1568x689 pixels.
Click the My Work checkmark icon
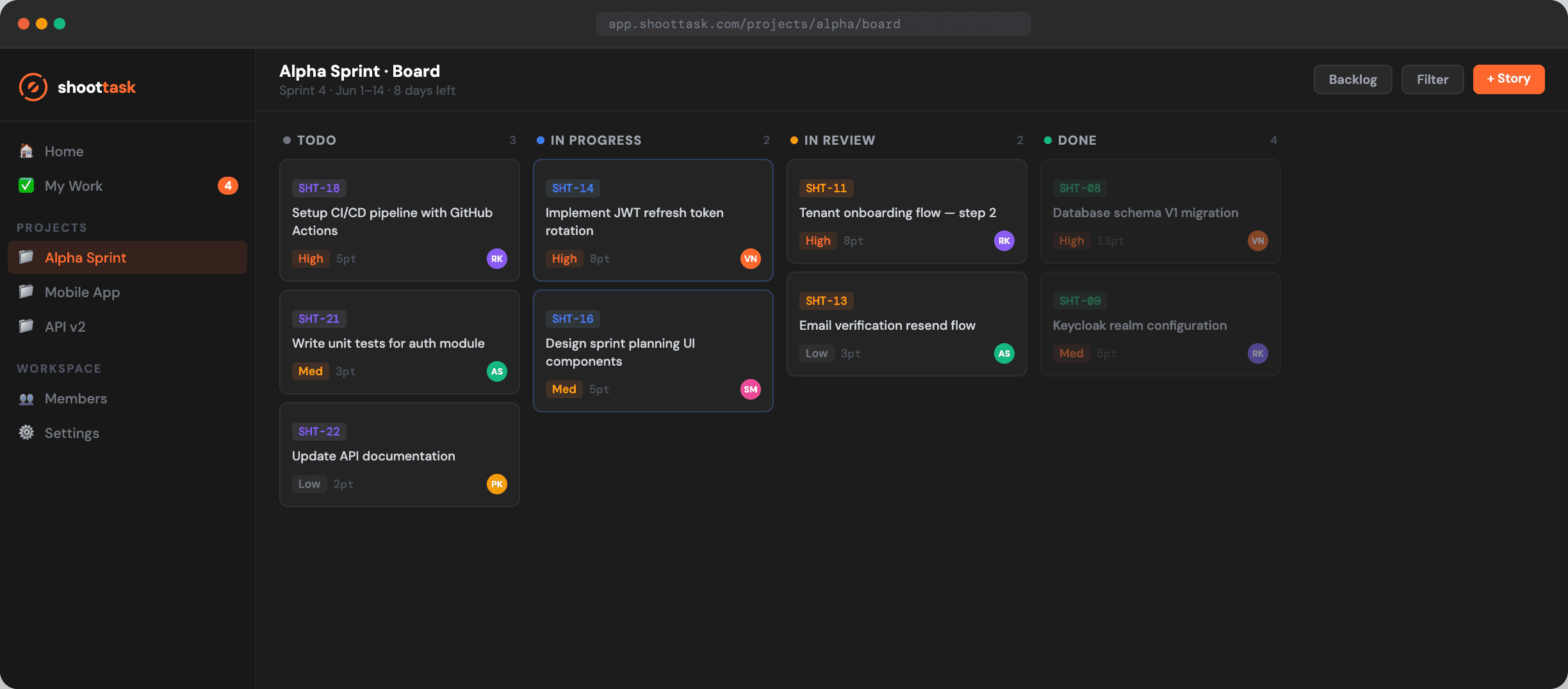(26, 186)
